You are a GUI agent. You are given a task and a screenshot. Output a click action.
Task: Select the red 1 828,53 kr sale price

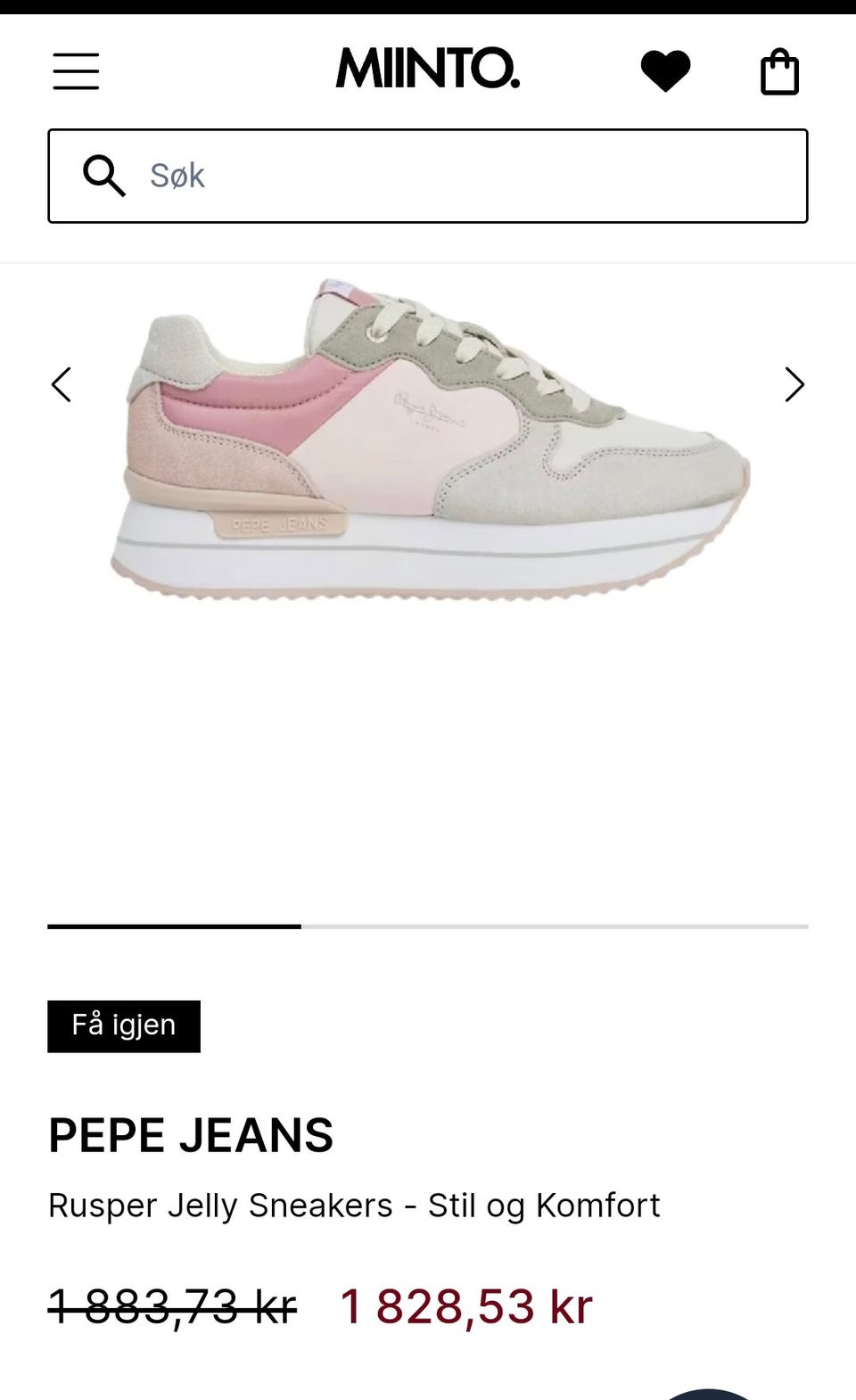[x=466, y=1307]
